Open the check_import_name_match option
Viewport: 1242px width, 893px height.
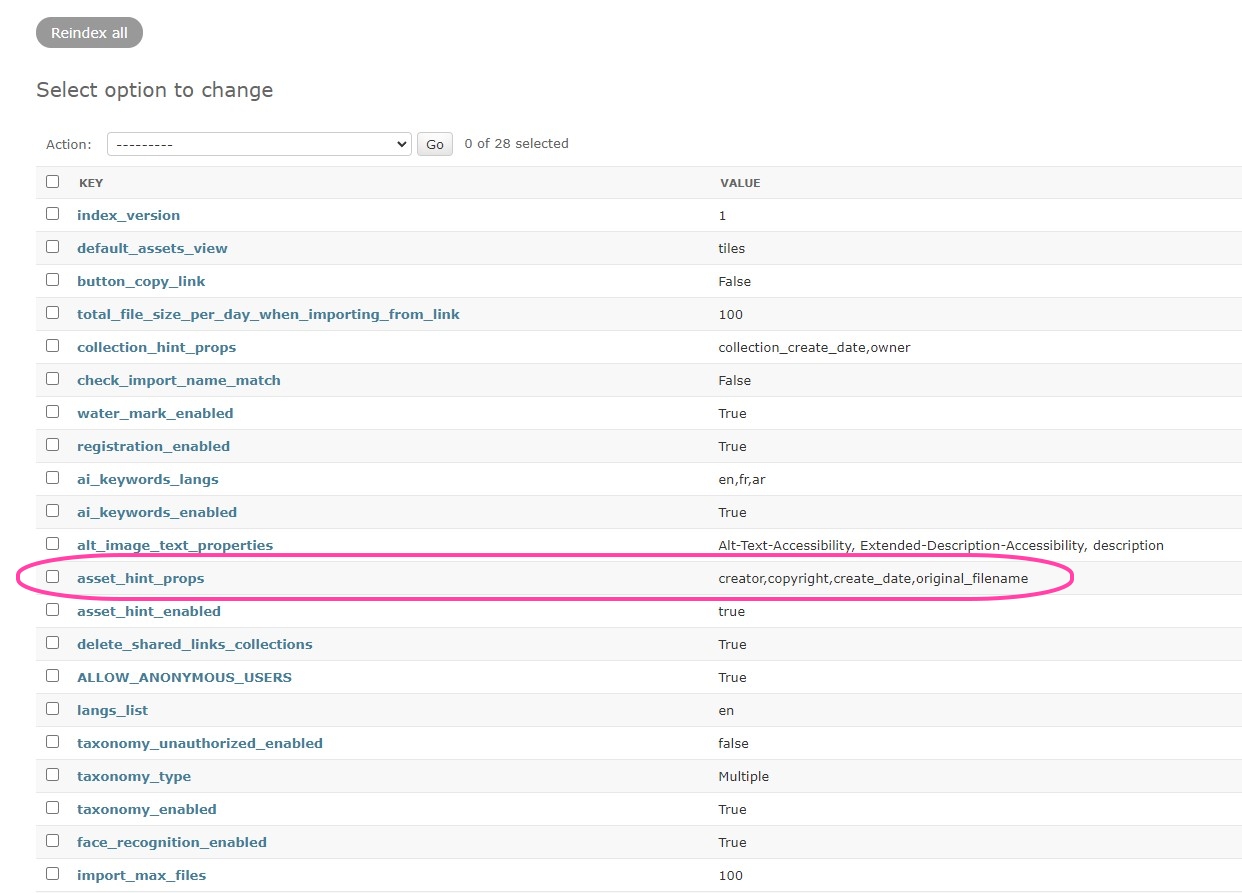click(179, 380)
